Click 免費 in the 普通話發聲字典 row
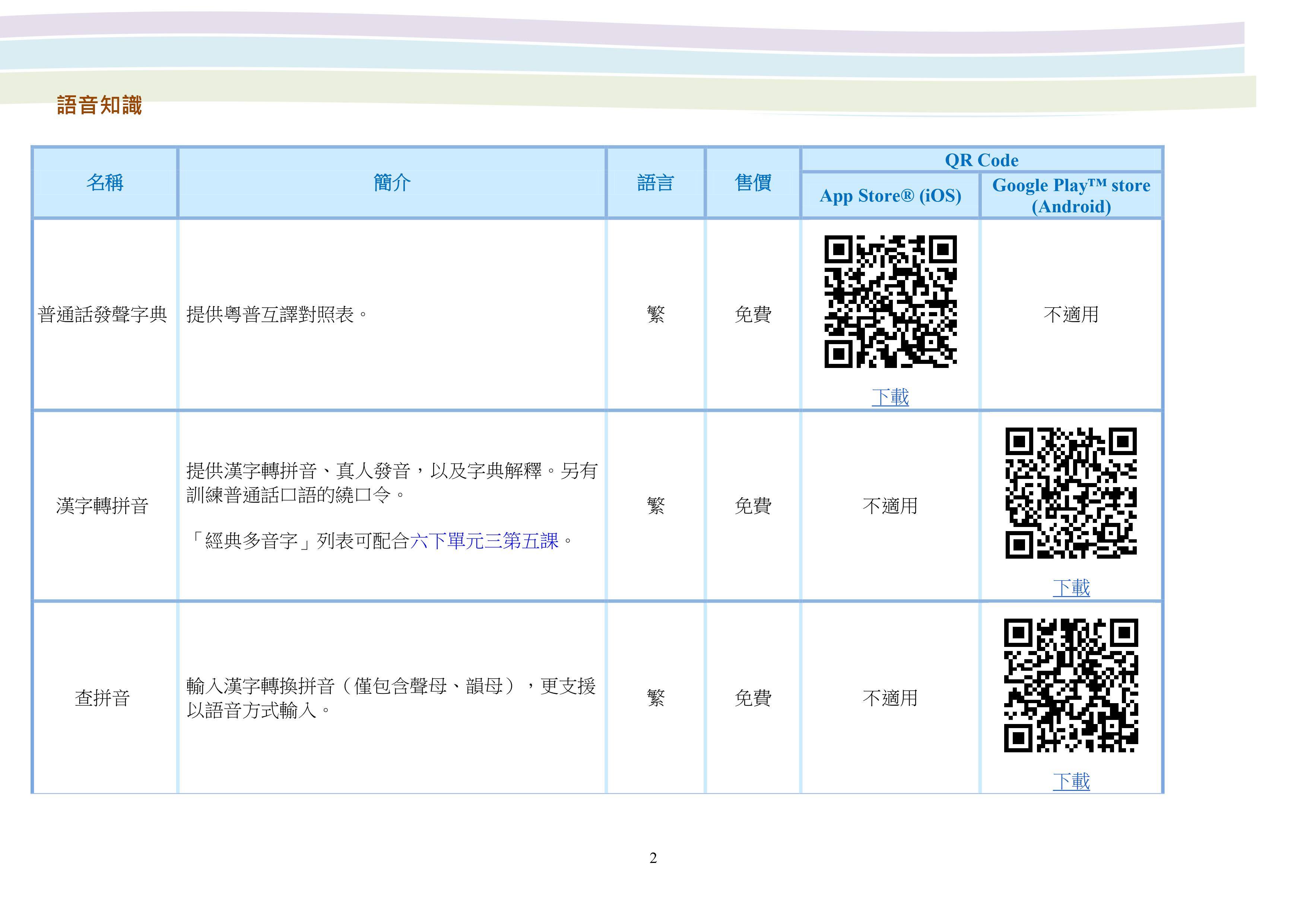The height and width of the screenshot is (924, 1307). [753, 314]
